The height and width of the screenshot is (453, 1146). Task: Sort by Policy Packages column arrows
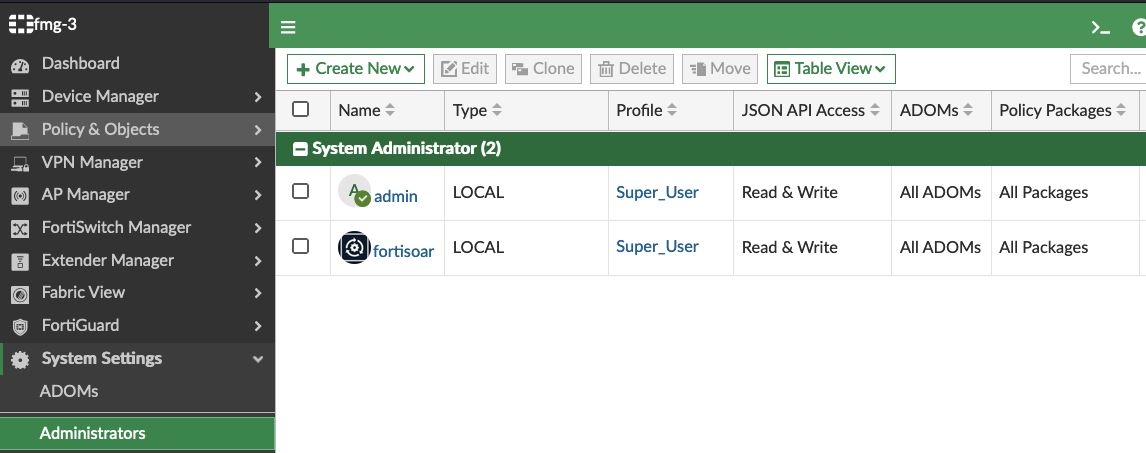(1121, 111)
